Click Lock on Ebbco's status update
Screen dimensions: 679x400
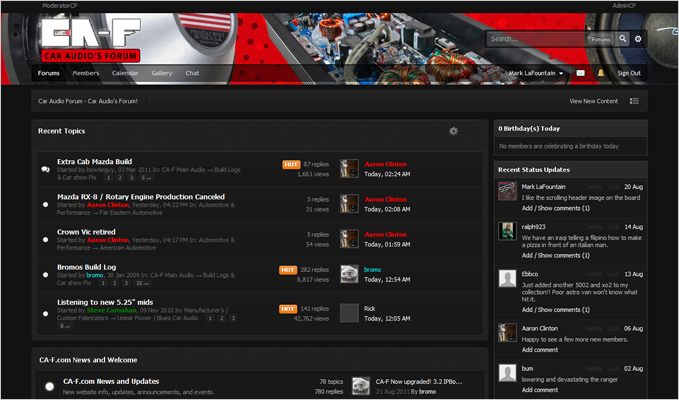click(x=613, y=274)
